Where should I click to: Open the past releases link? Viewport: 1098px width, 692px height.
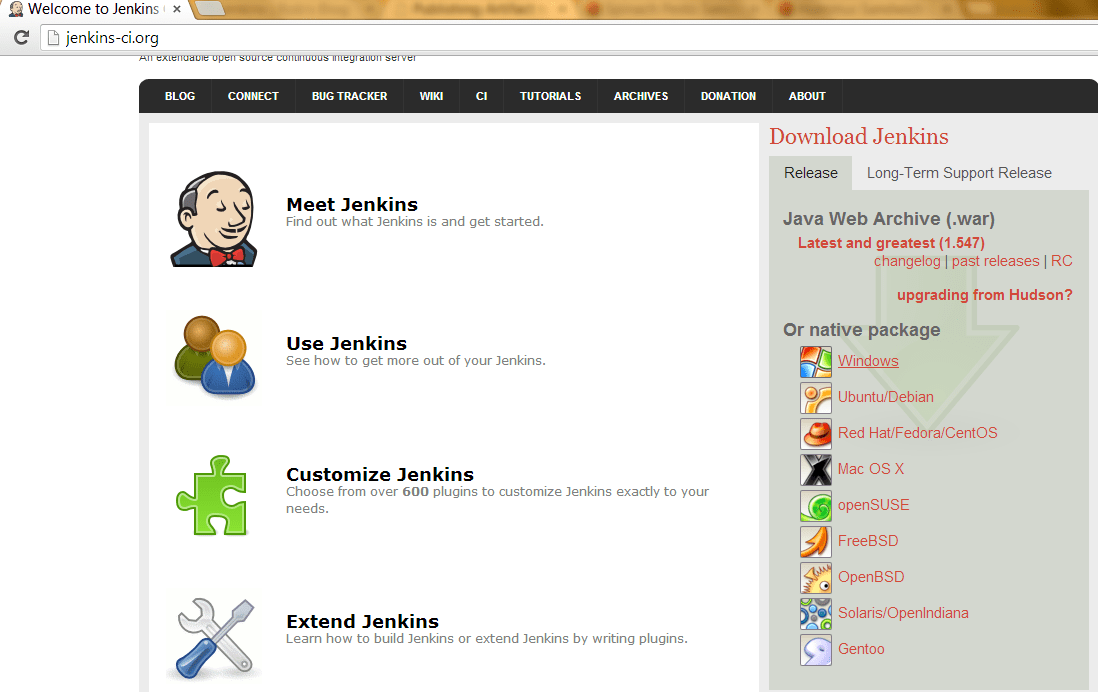(995, 261)
